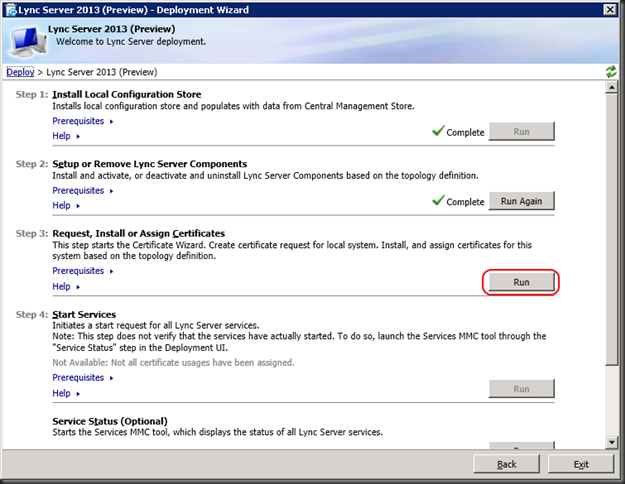Click scrollbar down arrow
625x484 pixels.
tap(611, 442)
